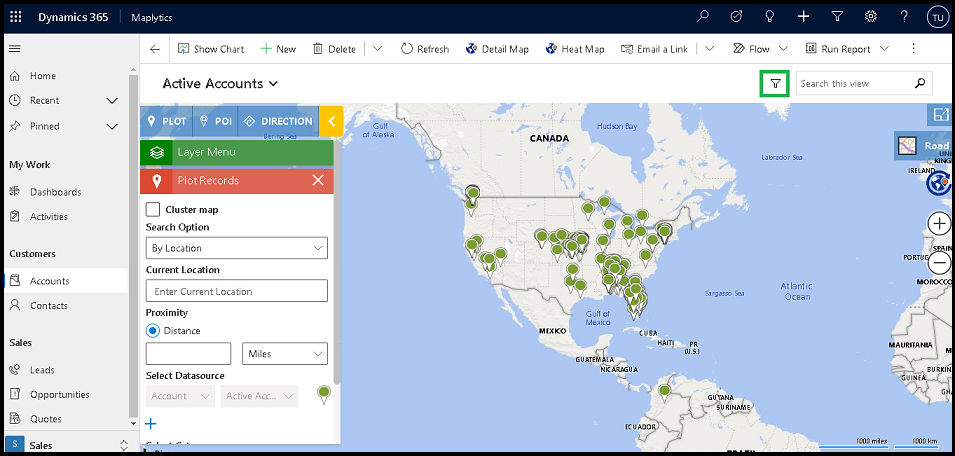
Task: Switch to the POI tab
Action: pyautogui.click(x=216, y=121)
